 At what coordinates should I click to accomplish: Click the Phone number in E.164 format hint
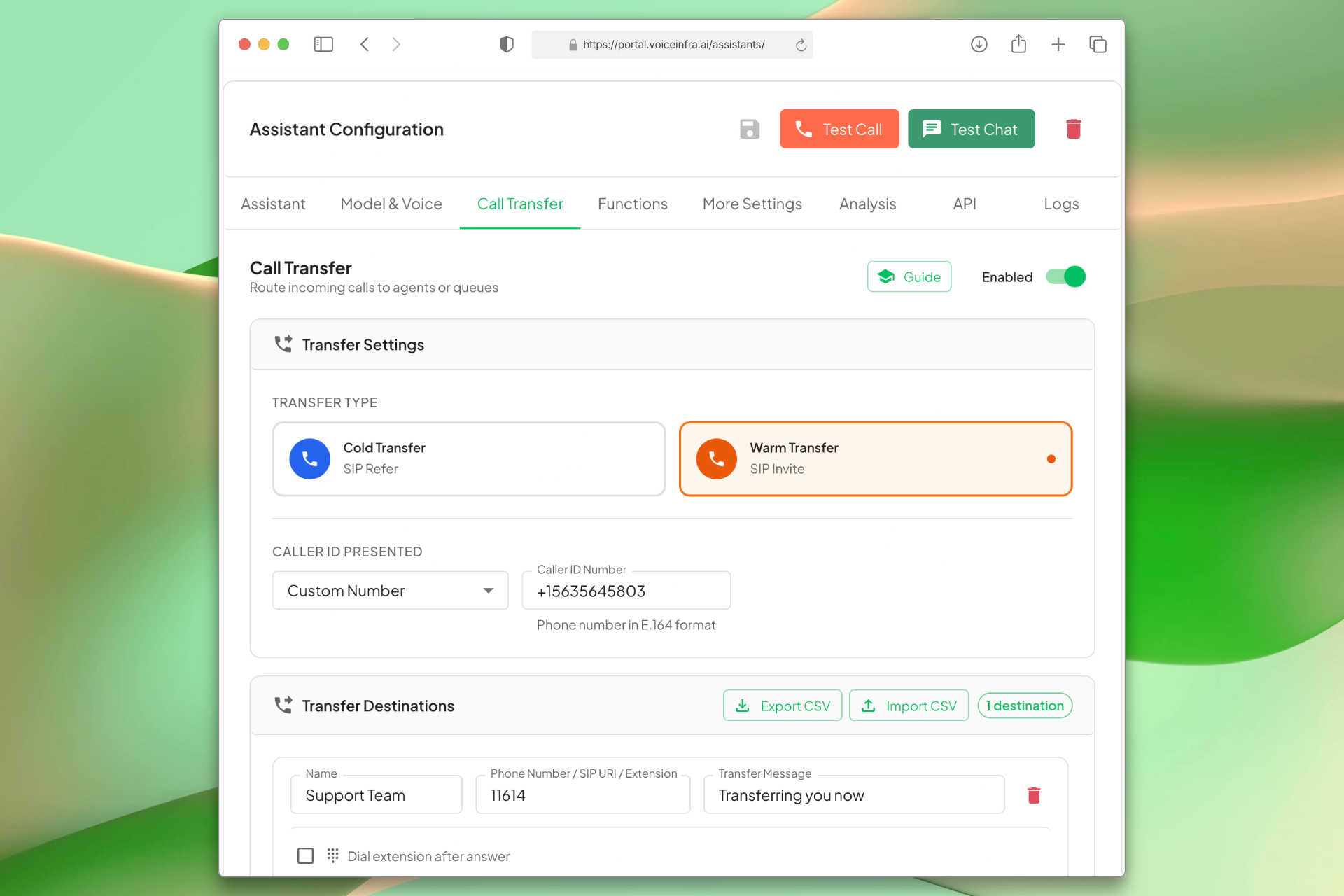click(626, 624)
